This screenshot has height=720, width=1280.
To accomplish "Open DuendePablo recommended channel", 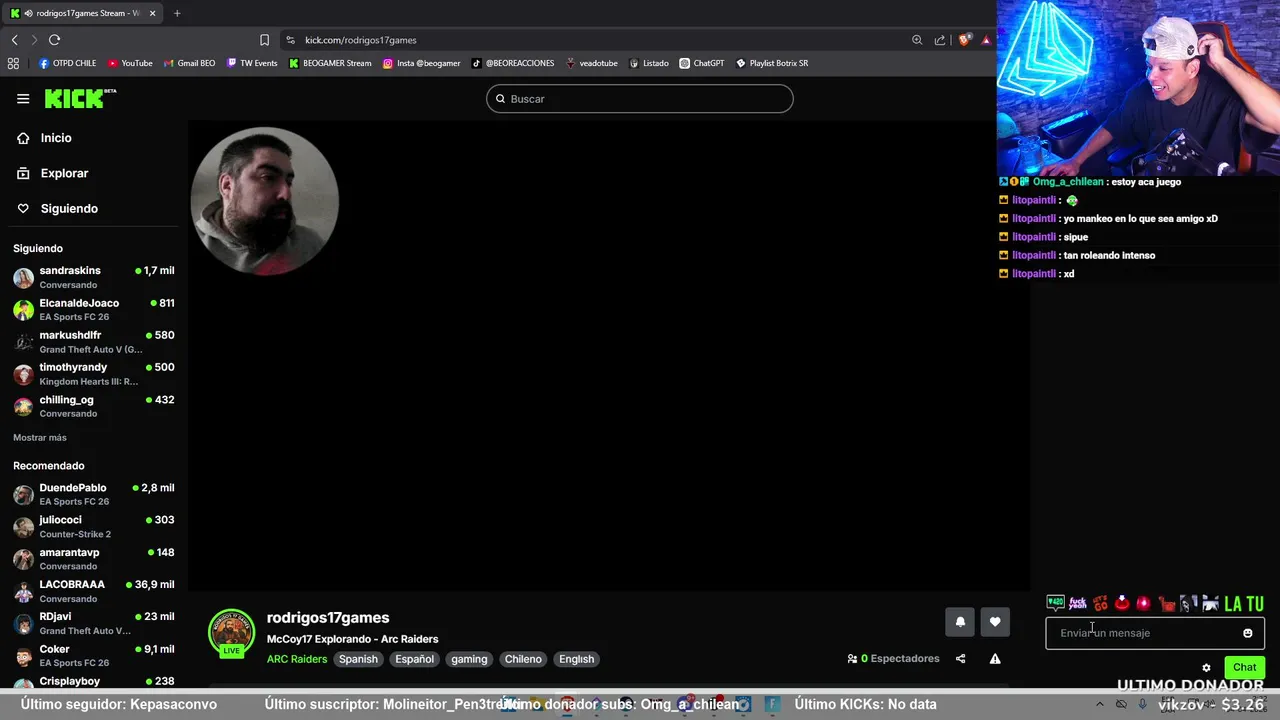I will [94, 494].
